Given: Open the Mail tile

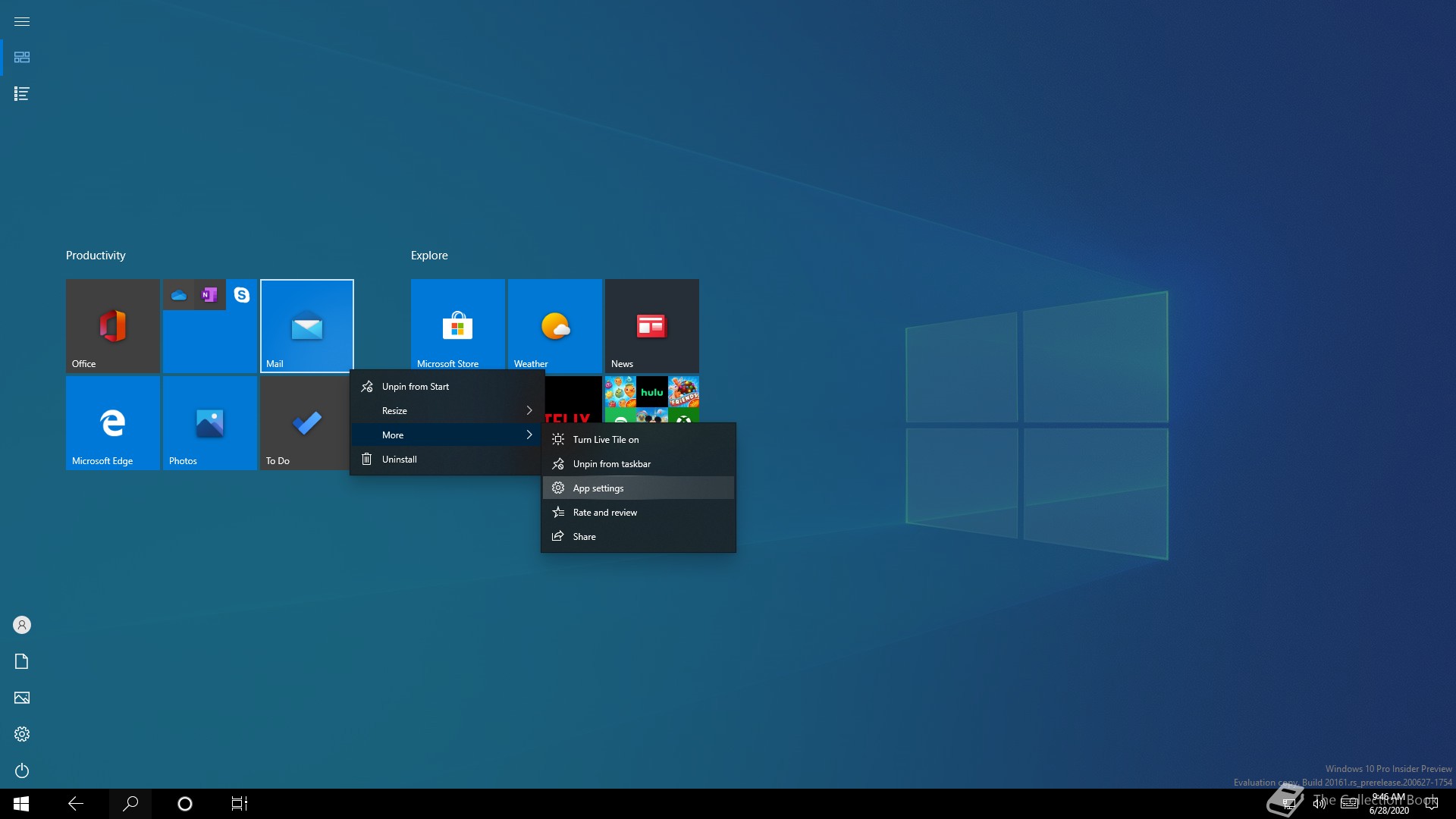Looking at the screenshot, I should tap(307, 326).
